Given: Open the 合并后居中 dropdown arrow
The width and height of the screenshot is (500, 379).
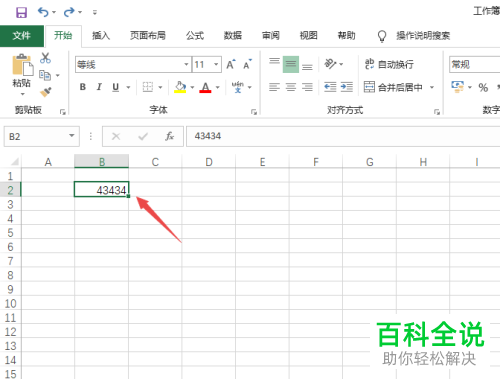Looking at the screenshot, I should point(432,88).
